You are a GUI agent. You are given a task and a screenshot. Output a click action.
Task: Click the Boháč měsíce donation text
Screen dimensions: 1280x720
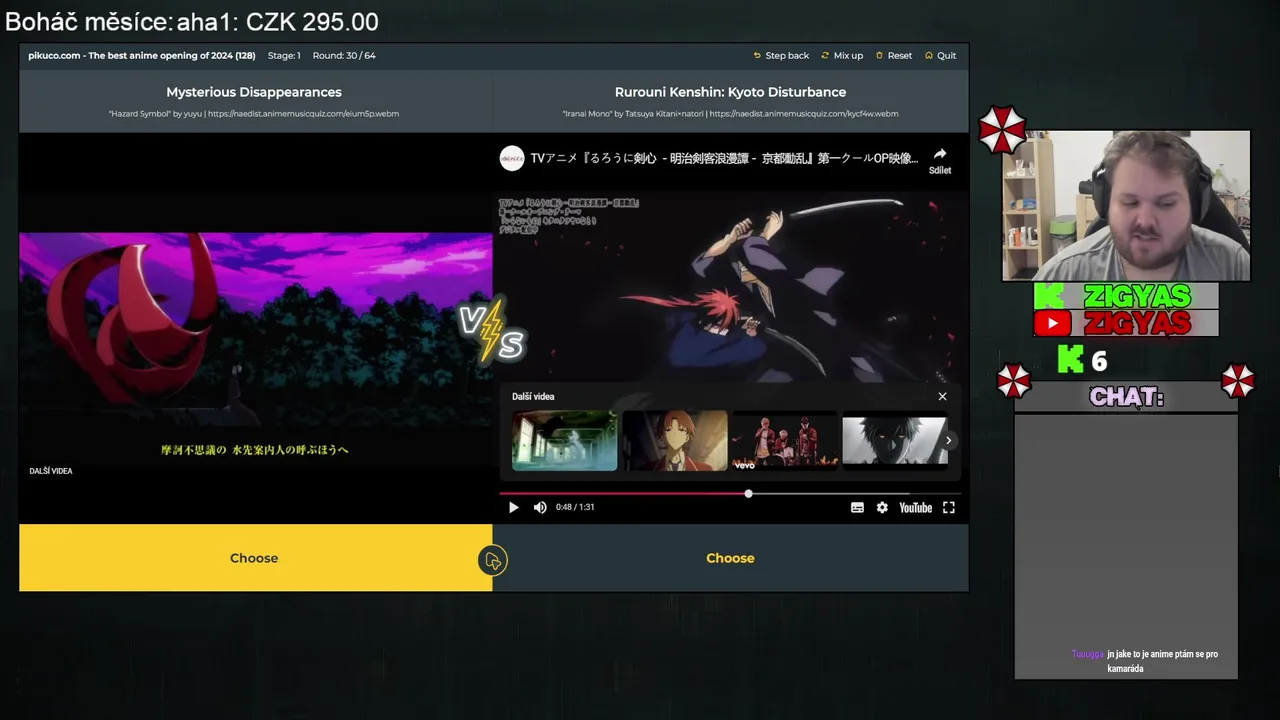coord(192,21)
